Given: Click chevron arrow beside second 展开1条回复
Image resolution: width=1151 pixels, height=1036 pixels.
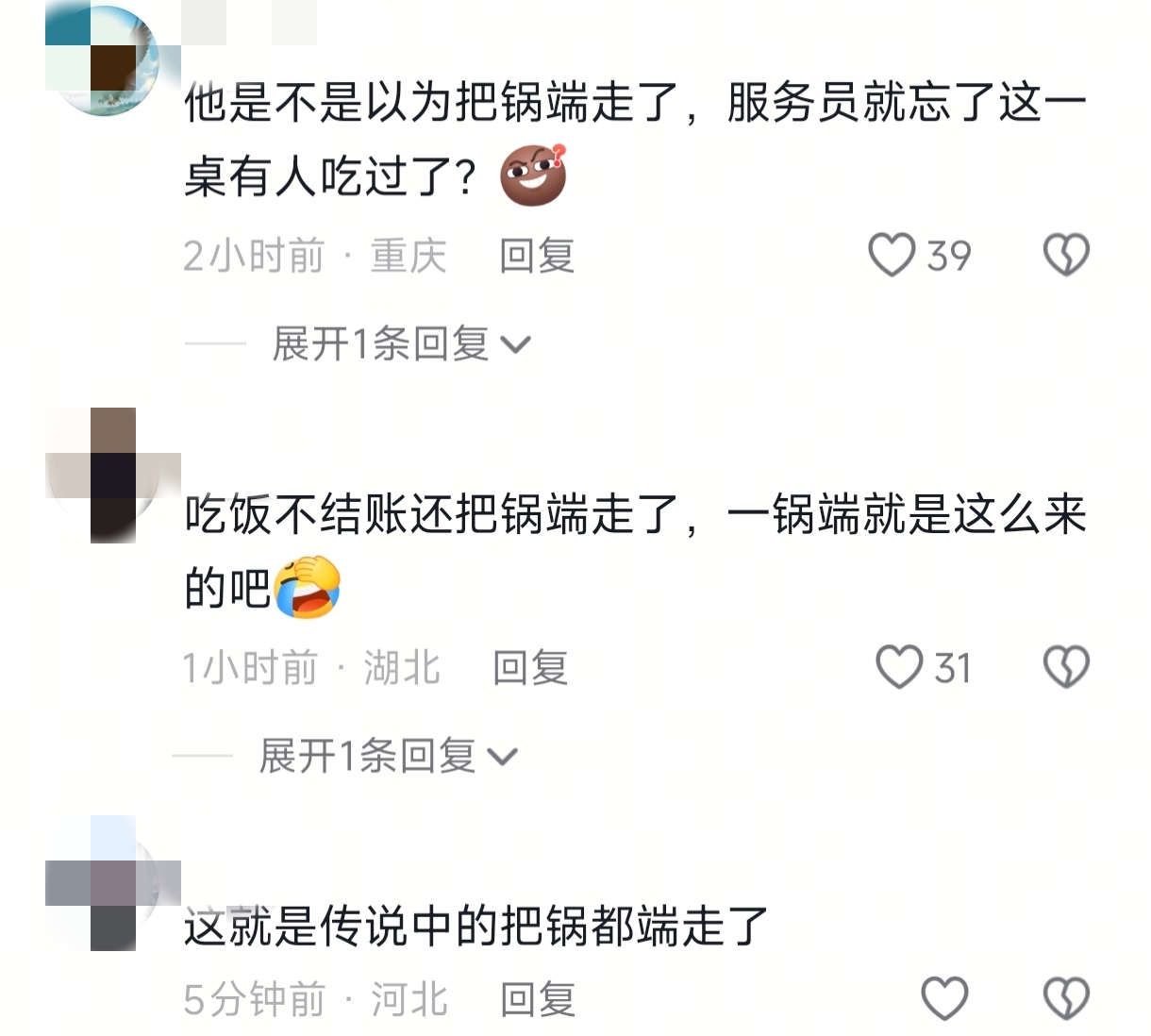Looking at the screenshot, I should tap(503, 758).
